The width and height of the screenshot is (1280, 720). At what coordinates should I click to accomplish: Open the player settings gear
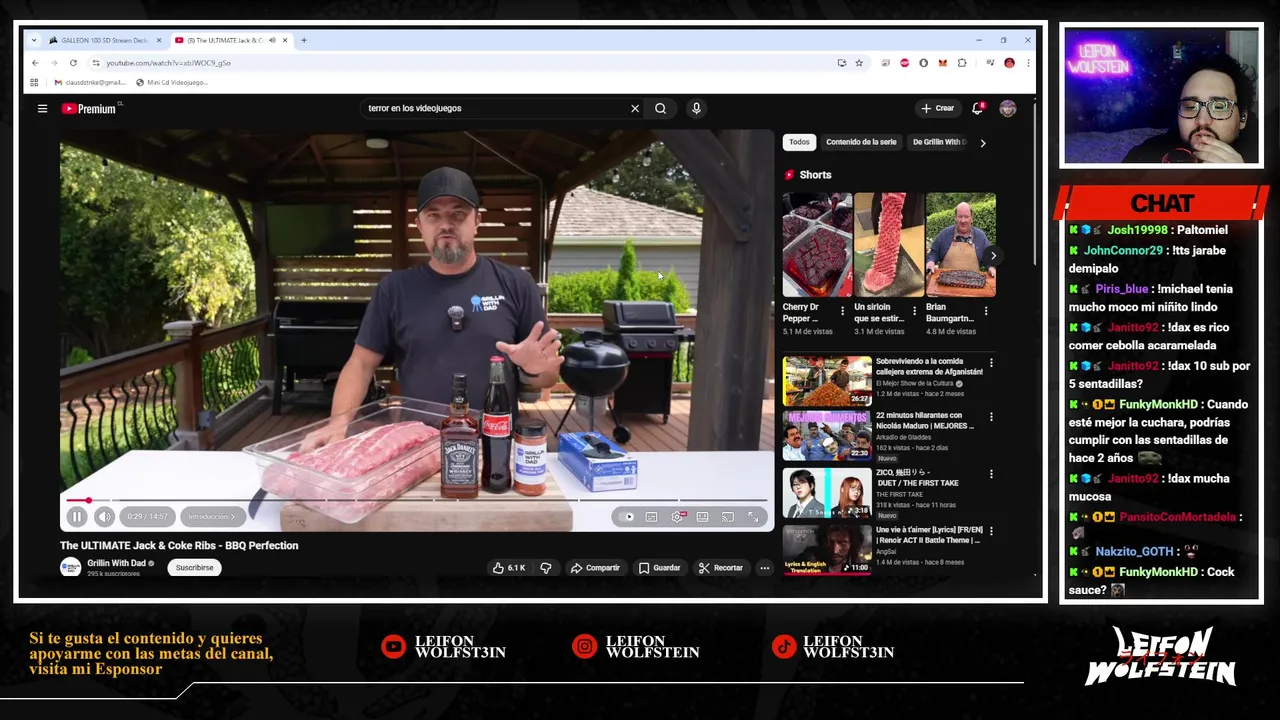click(677, 517)
